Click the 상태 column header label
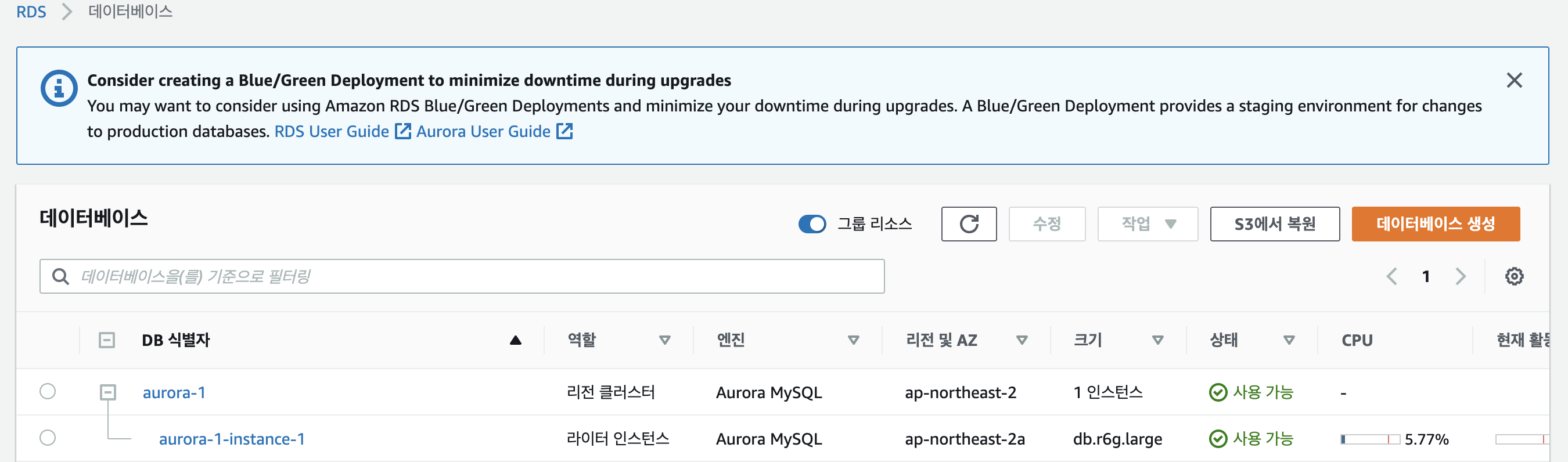 point(1224,340)
